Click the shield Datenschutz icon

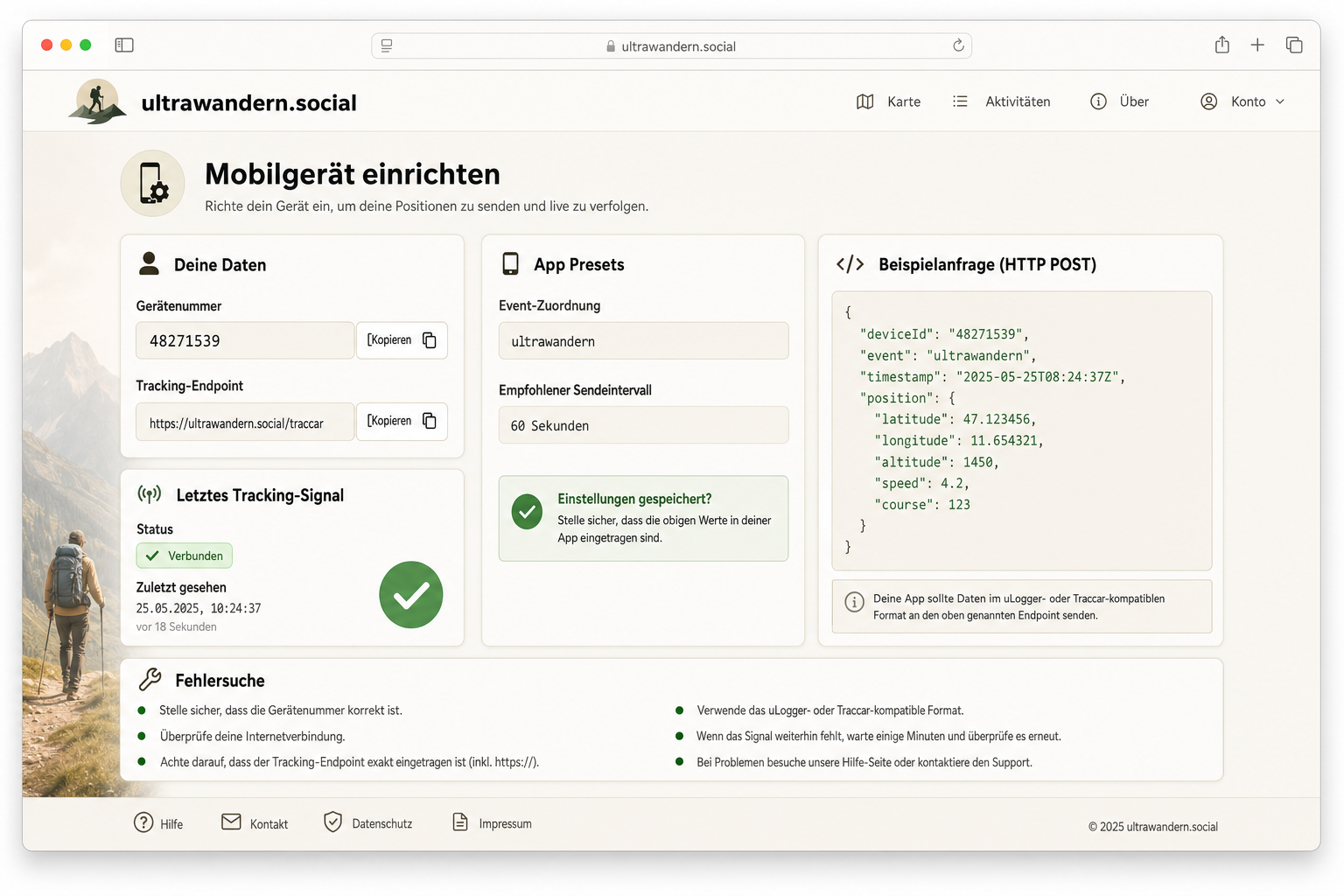coord(332,822)
